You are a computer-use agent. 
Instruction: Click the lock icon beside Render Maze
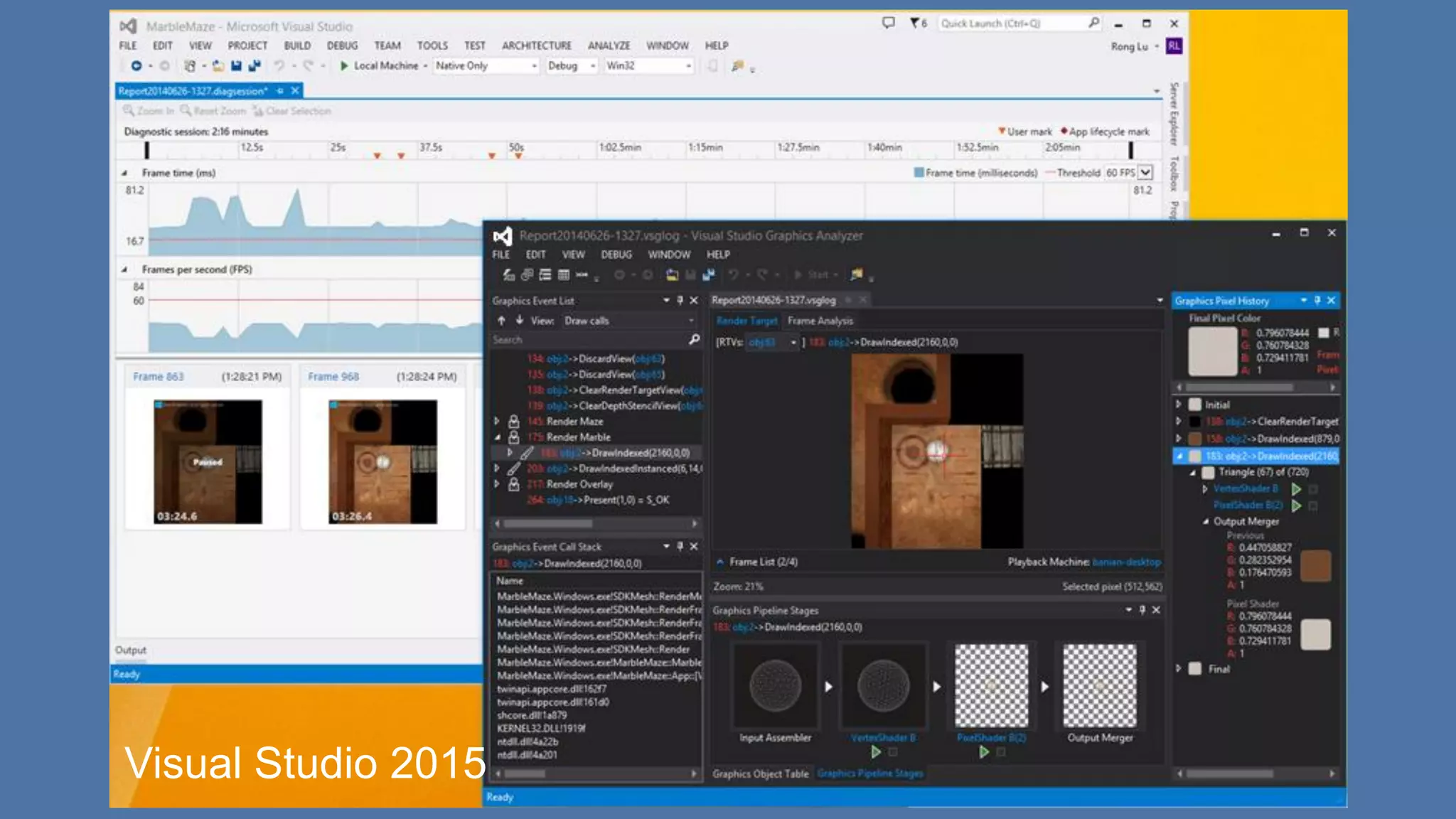pos(514,422)
